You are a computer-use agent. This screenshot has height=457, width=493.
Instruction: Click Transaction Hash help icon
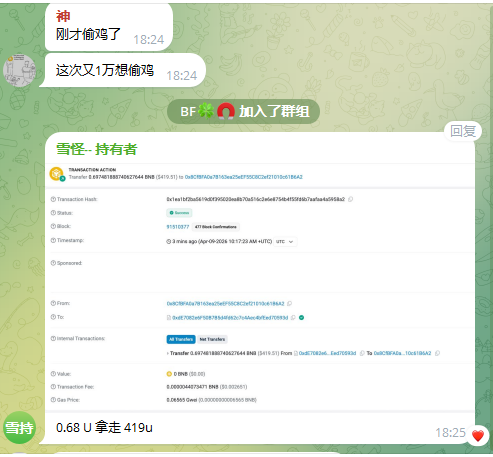click(53, 199)
